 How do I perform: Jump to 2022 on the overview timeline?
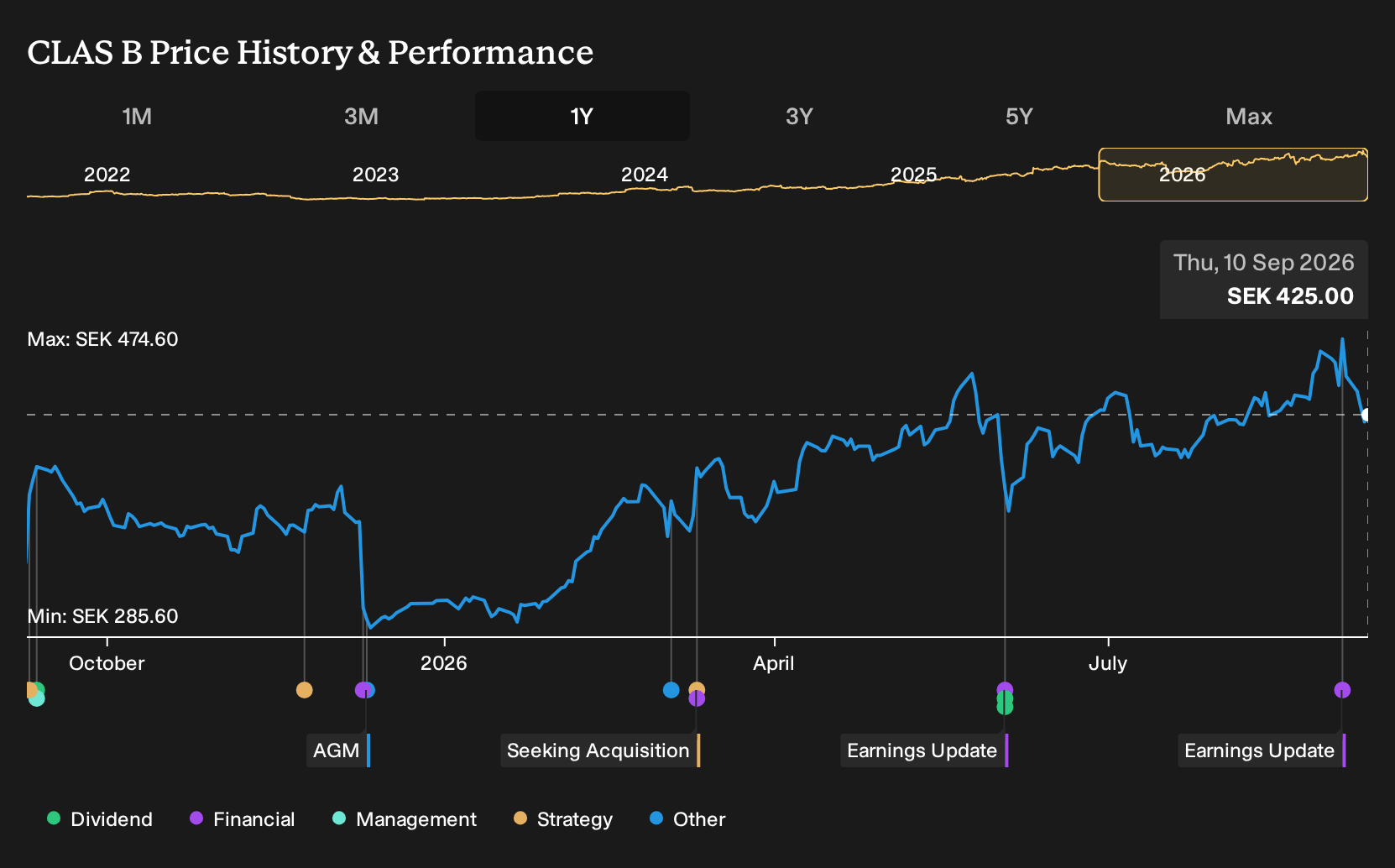pyautogui.click(x=107, y=175)
